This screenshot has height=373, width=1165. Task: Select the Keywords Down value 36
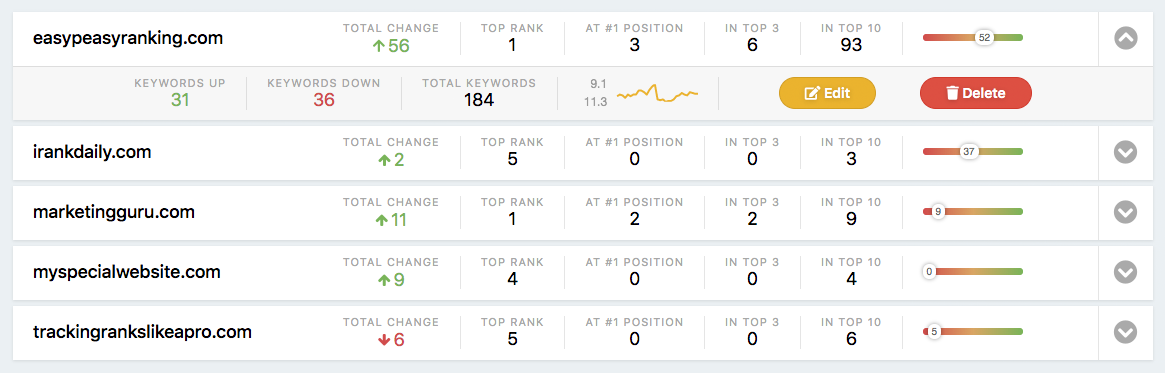click(x=324, y=100)
